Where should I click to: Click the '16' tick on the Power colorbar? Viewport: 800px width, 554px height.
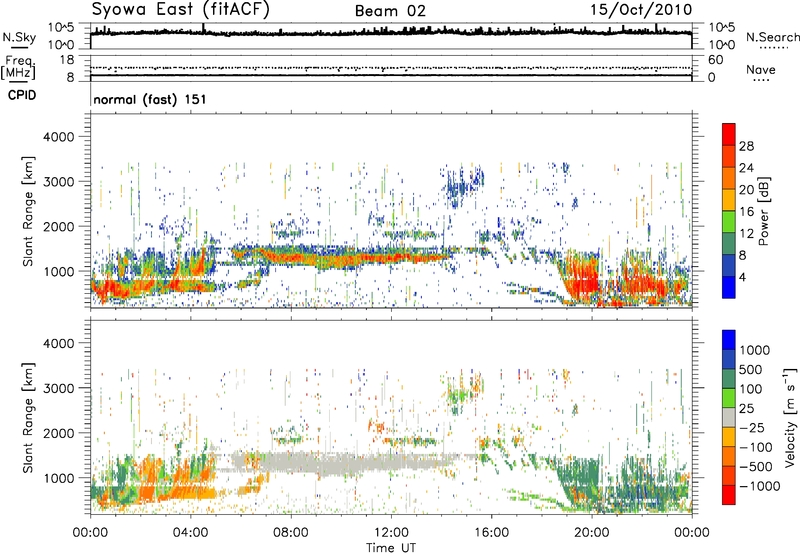(x=746, y=212)
